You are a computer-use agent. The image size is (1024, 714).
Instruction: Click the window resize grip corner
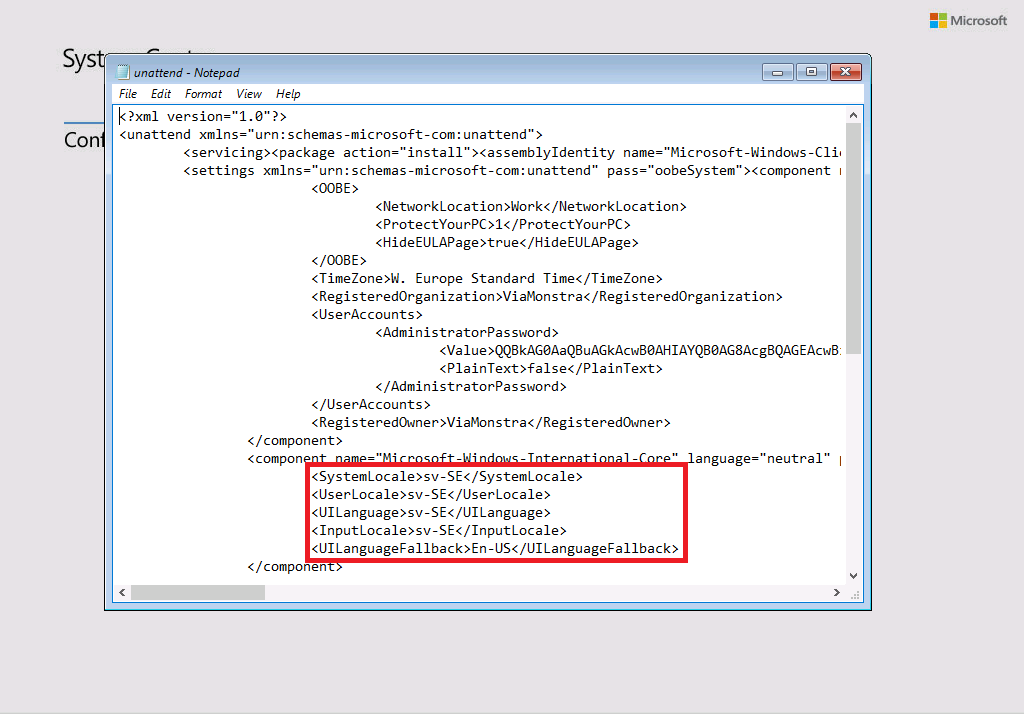click(854, 594)
